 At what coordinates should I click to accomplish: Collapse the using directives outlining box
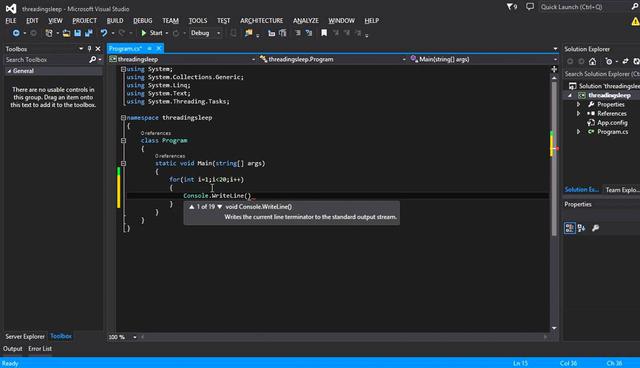[x=123, y=69]
